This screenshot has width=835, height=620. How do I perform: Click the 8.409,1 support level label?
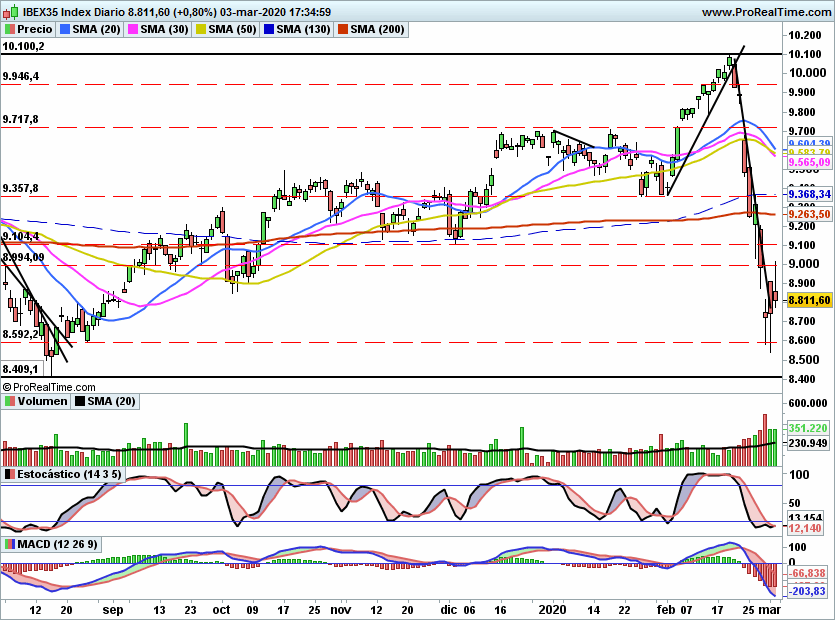click(21, 367)
